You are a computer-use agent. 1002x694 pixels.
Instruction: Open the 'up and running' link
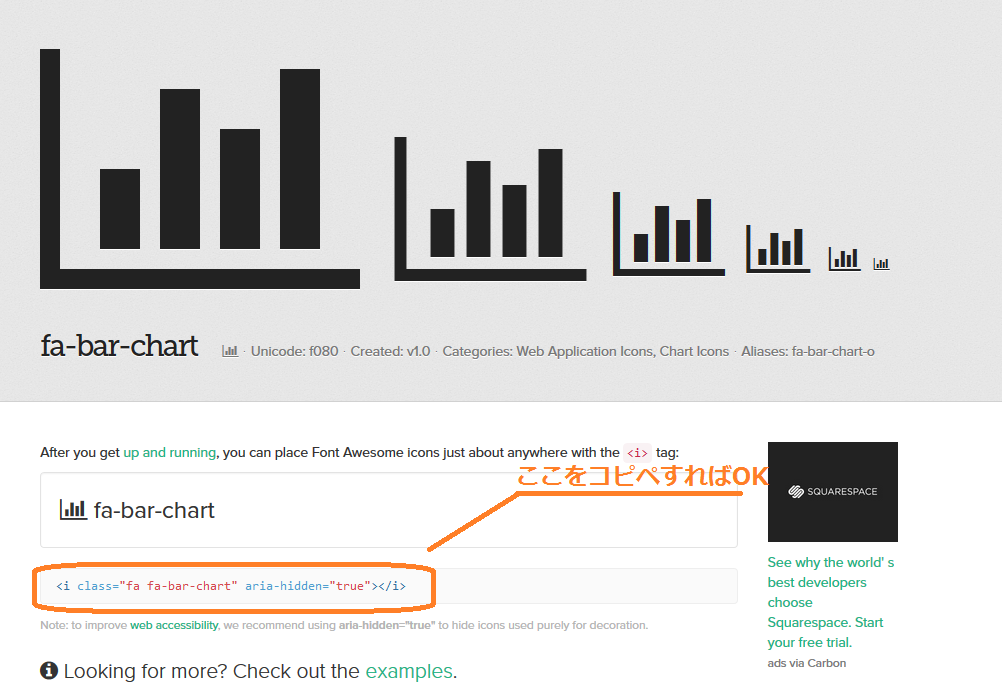coord(169,452)
